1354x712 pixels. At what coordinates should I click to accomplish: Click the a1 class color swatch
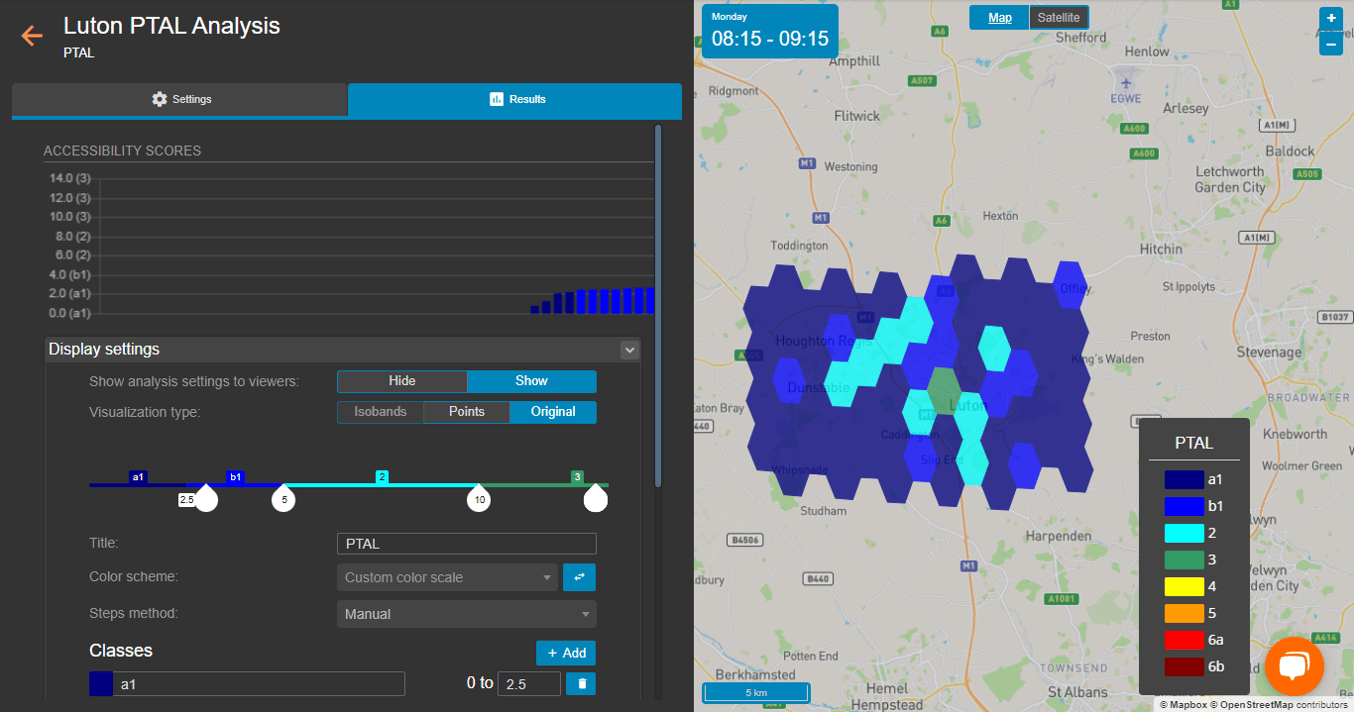pyautogui.click(x=101, y=683)
